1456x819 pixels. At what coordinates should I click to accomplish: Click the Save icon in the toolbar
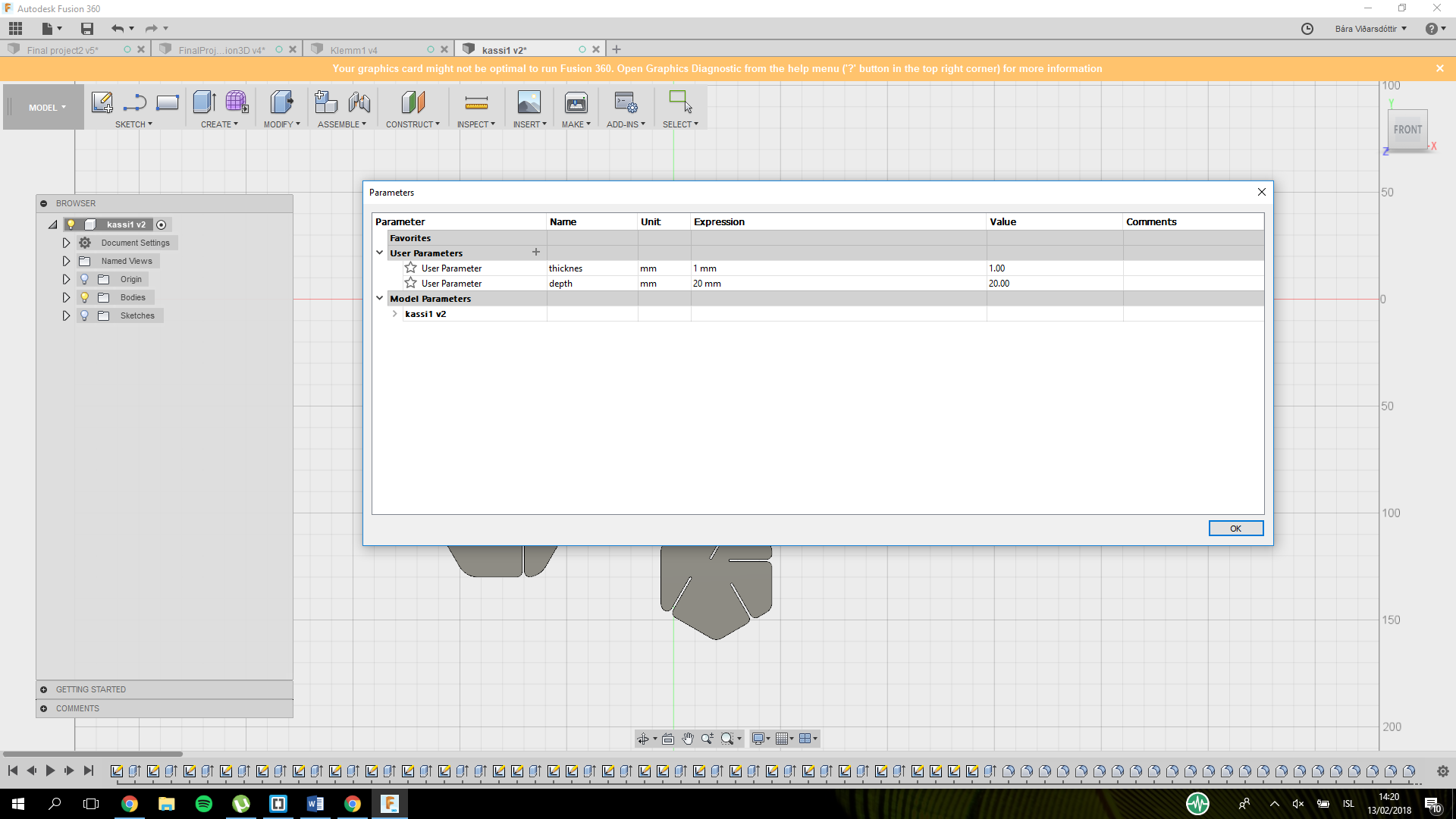(87, 29)
